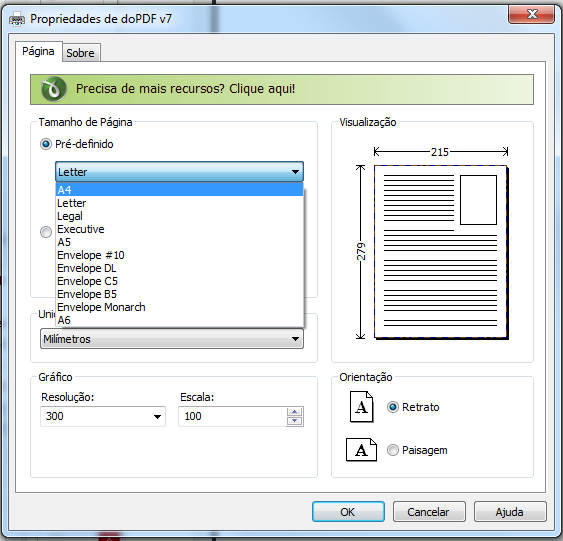Confirm settings with the OK button

[348, 512]
